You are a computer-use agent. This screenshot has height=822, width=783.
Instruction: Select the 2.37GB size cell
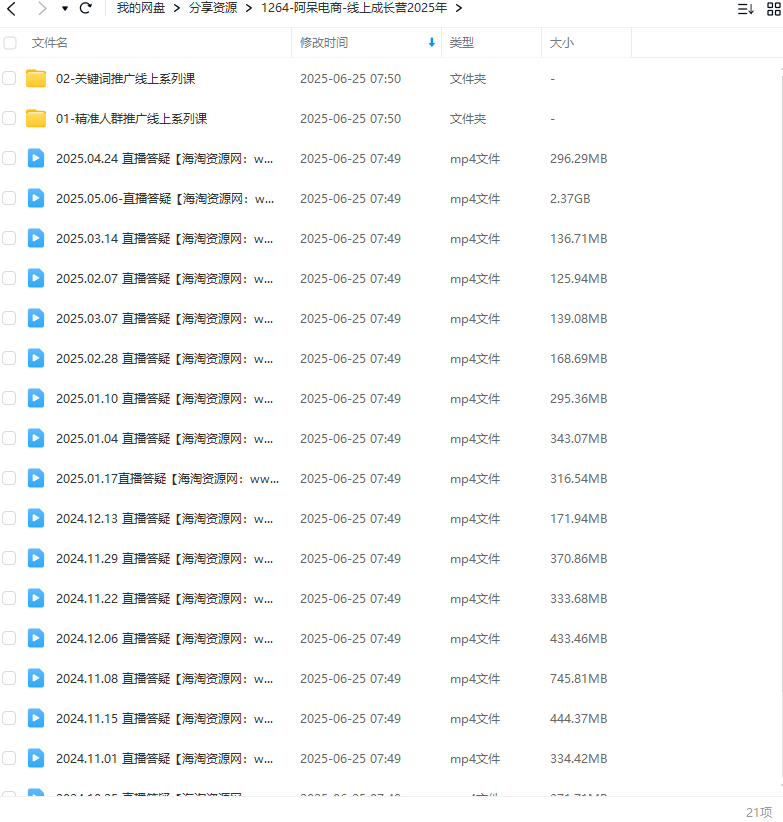tap(570, 199)
